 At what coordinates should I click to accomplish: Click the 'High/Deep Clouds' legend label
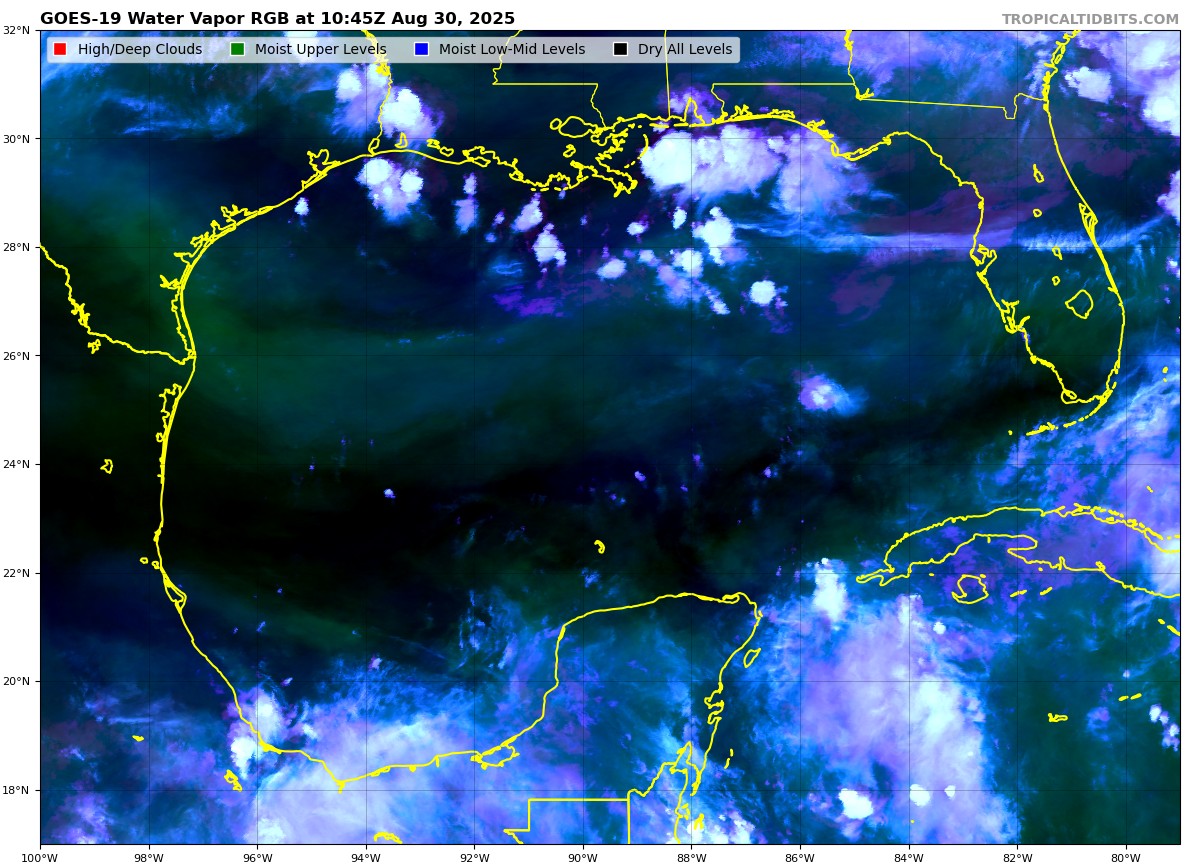tap(140, 49)
